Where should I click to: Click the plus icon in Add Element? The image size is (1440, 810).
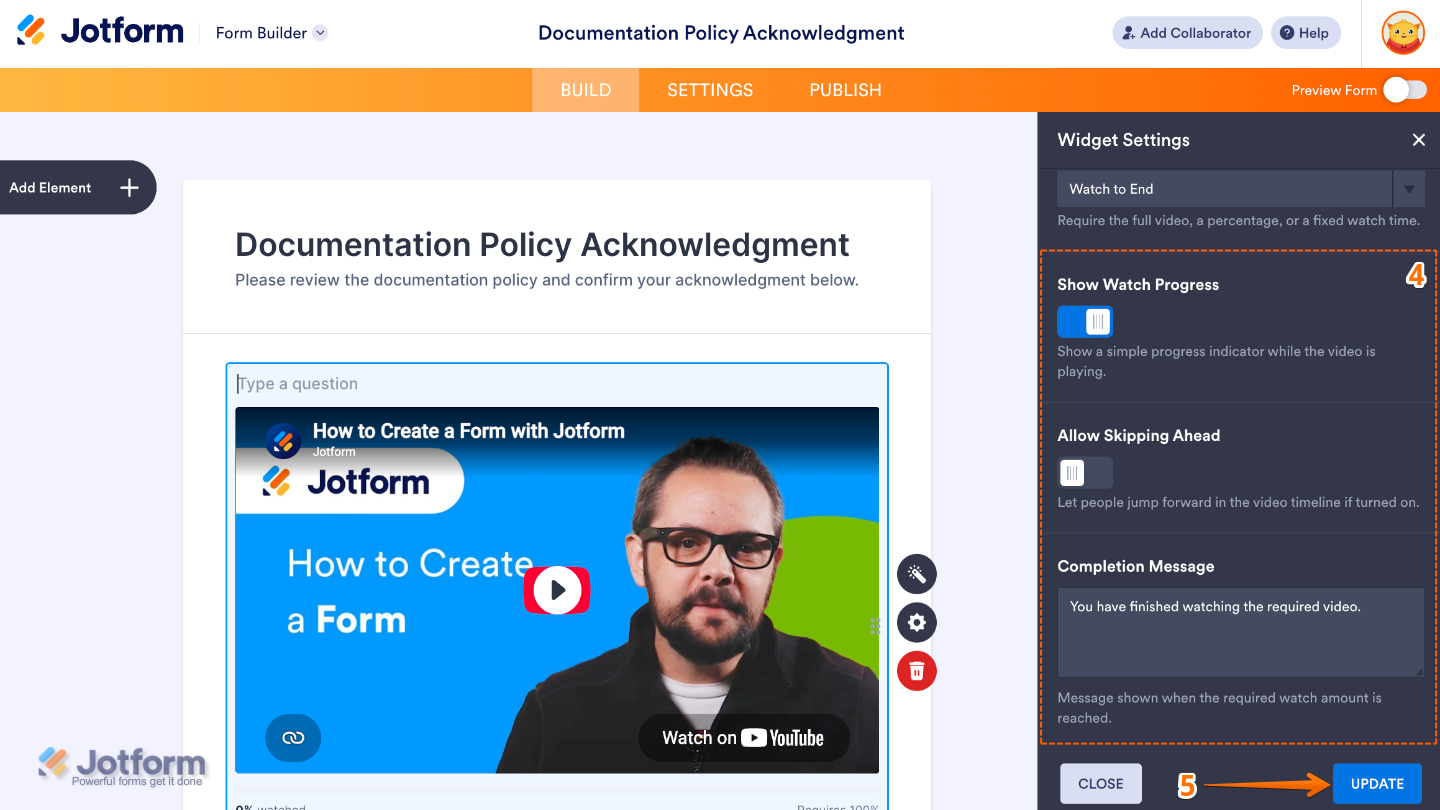click(x=129, y=188)
